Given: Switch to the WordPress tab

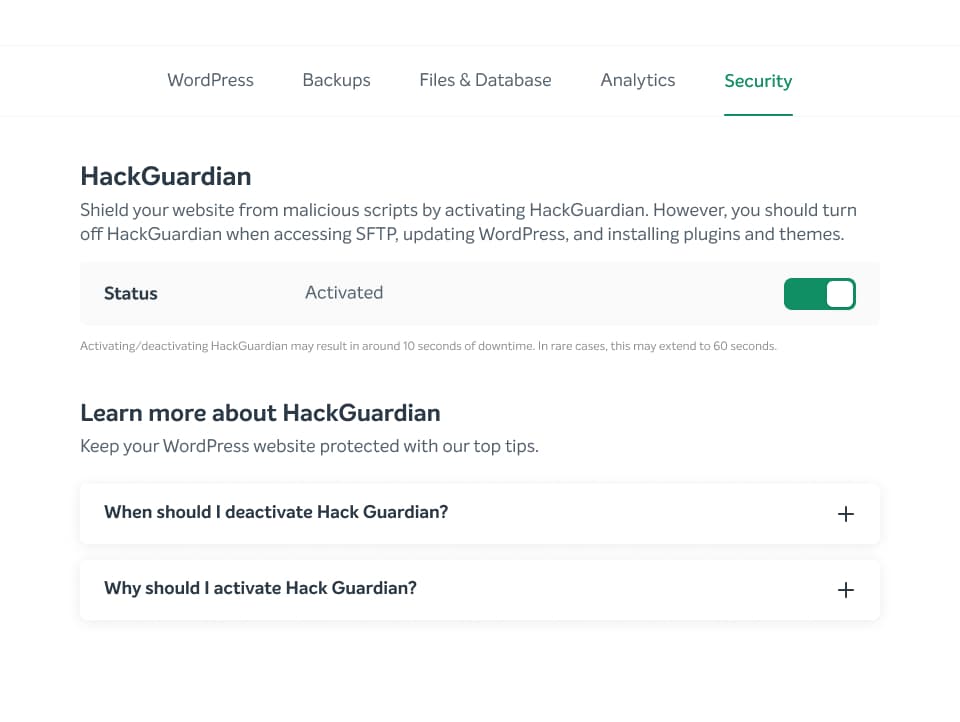Looking at the screenshot, I should tap(210, 80).
